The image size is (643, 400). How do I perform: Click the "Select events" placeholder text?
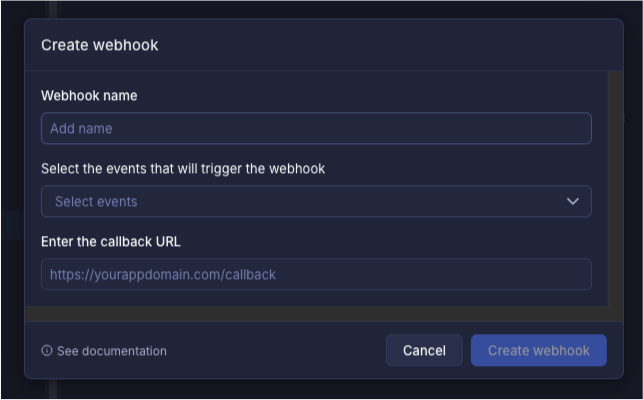click(x=96, y=201)
